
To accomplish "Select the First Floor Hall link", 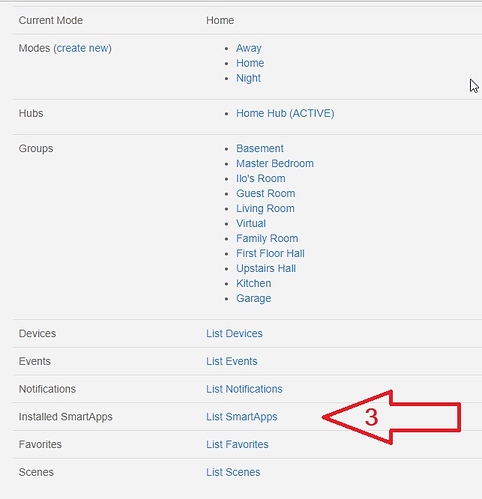I will (270, 253).
